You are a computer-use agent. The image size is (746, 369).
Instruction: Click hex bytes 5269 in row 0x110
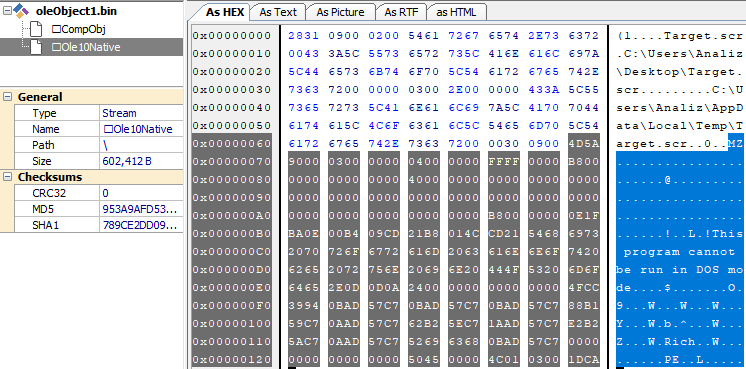tap(424, 341)
